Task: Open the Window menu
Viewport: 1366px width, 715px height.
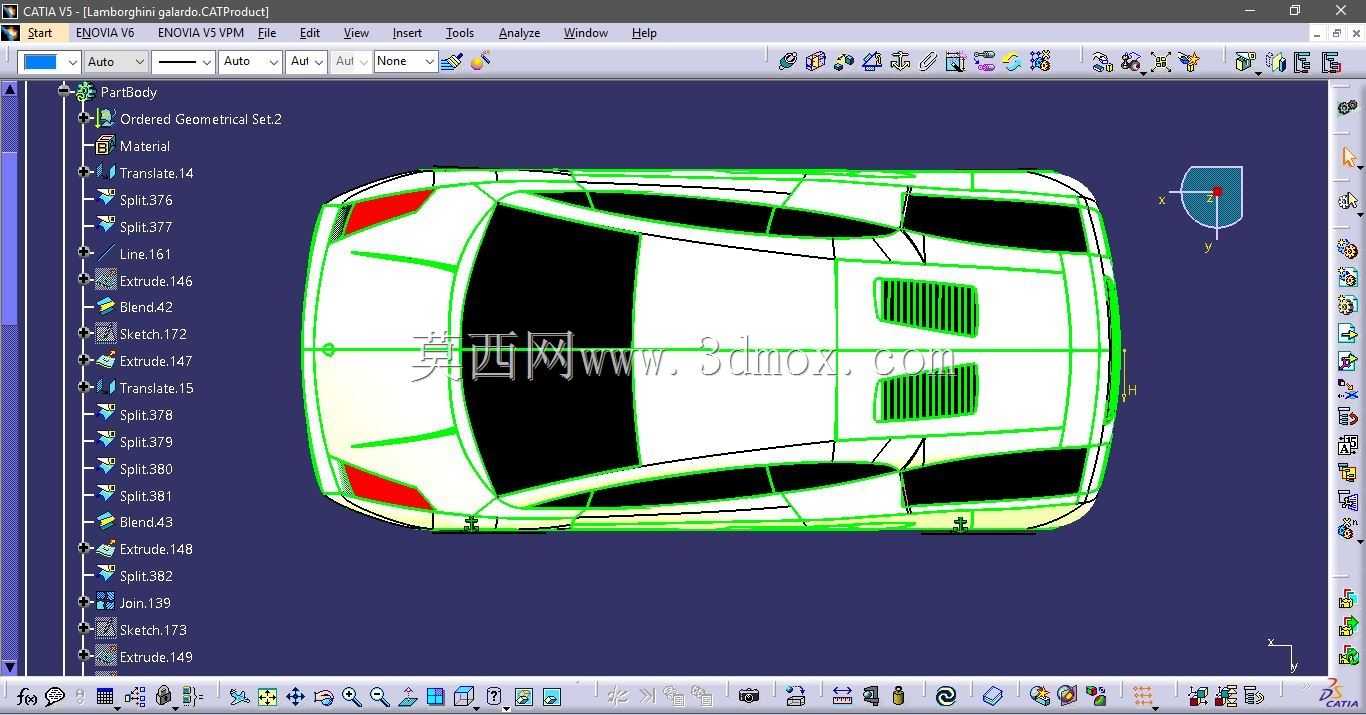Action: pyautogui.click(x=586, y=33)
